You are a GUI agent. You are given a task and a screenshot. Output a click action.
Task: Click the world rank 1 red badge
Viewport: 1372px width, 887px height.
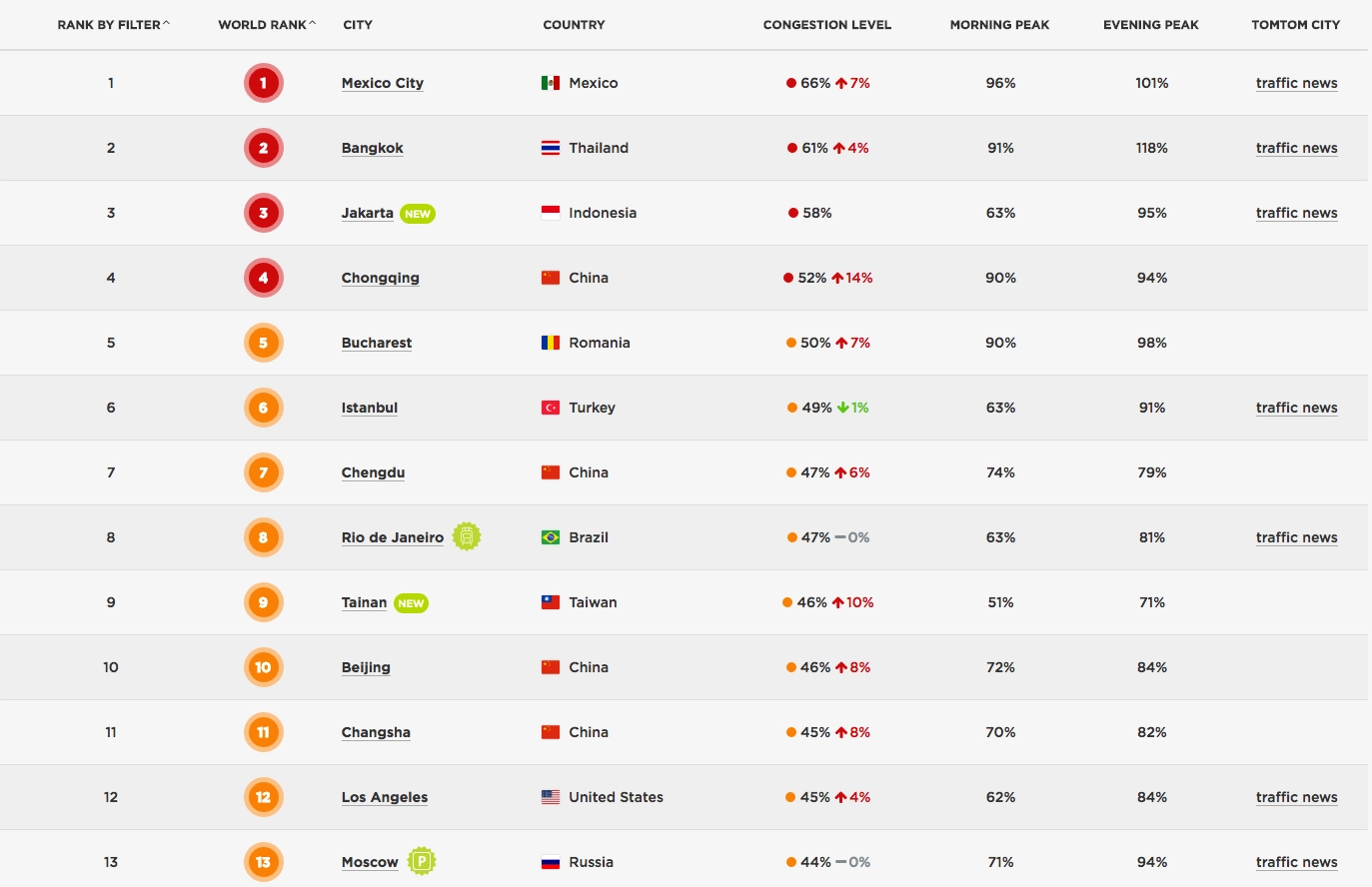tap(264, 83)
